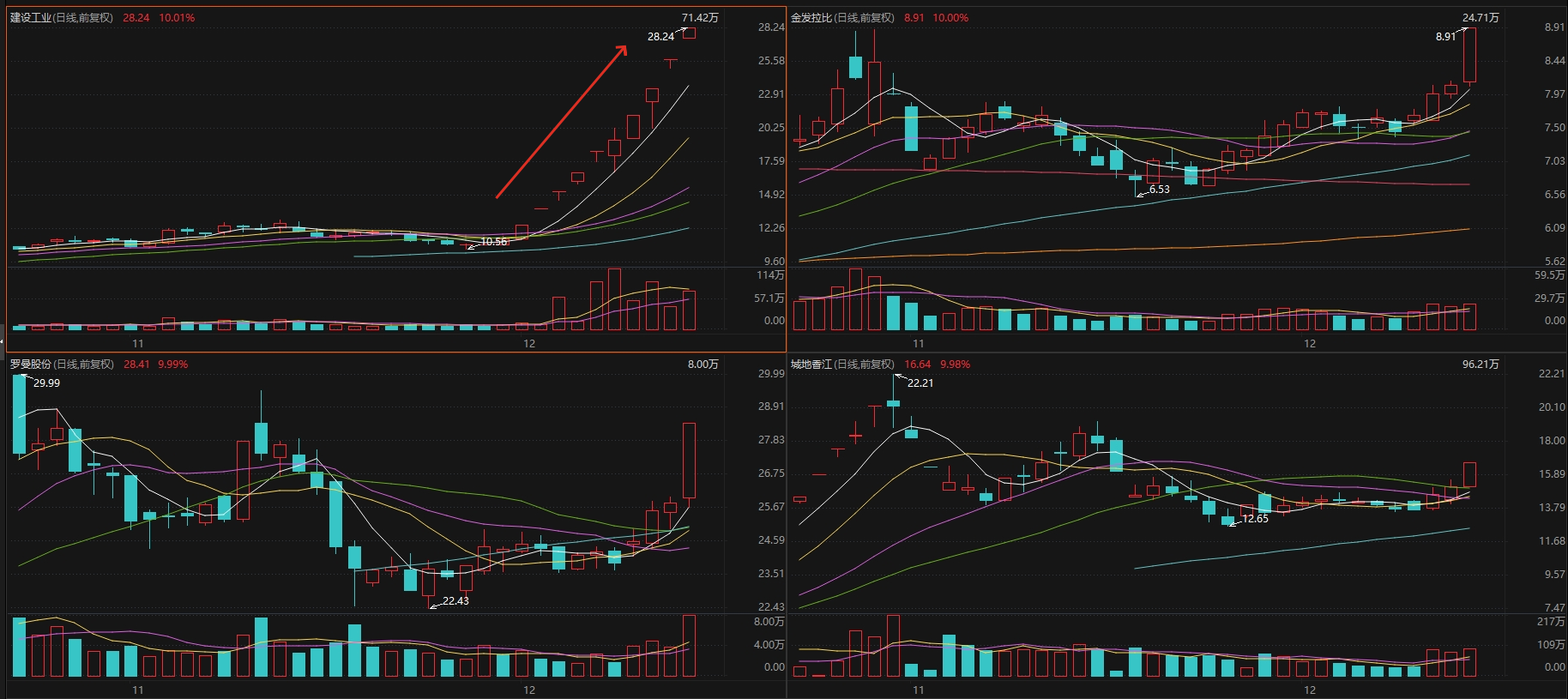The image size is (1568, 699).
Task: Select the 12.26 price axis label
Action: point(771,227)
